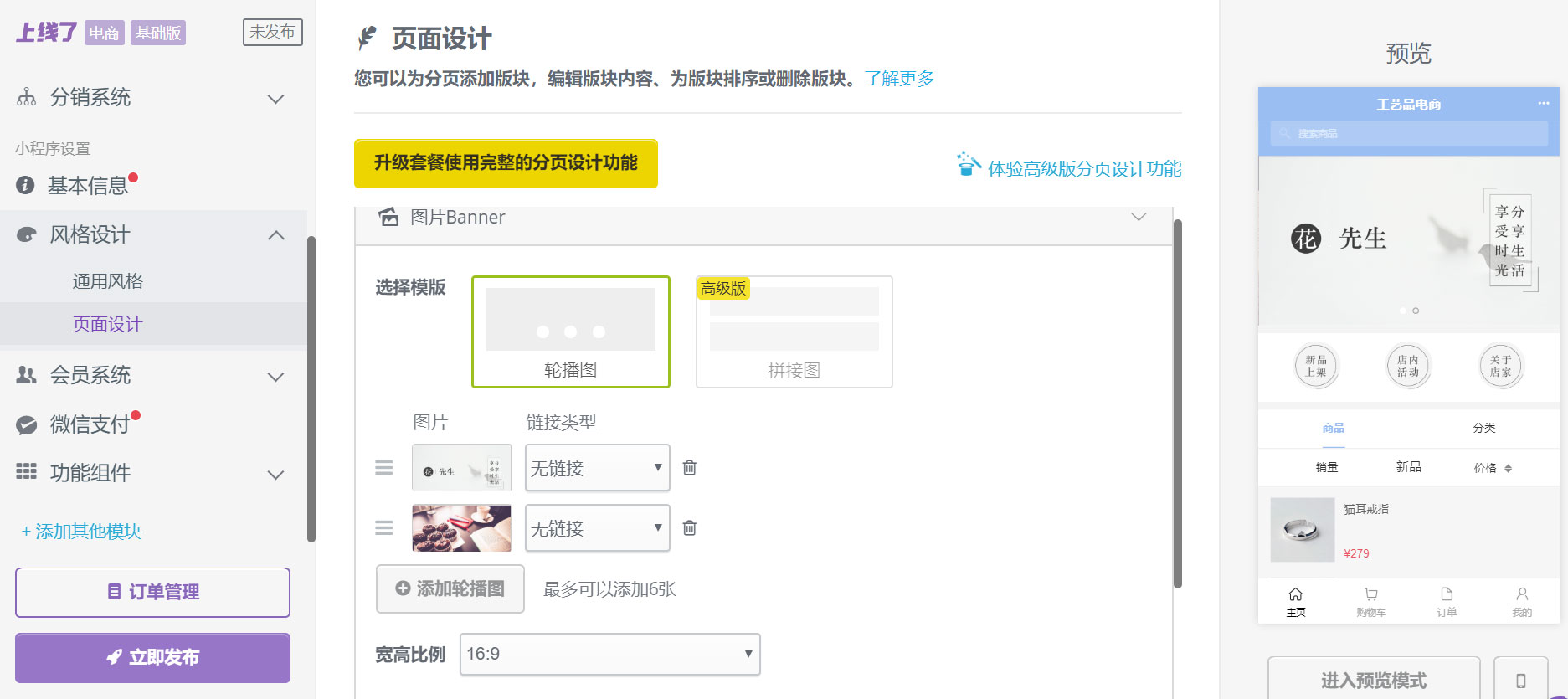
Task: Click the magic hat icon beside 体验高级版
Action: point(969,164)
